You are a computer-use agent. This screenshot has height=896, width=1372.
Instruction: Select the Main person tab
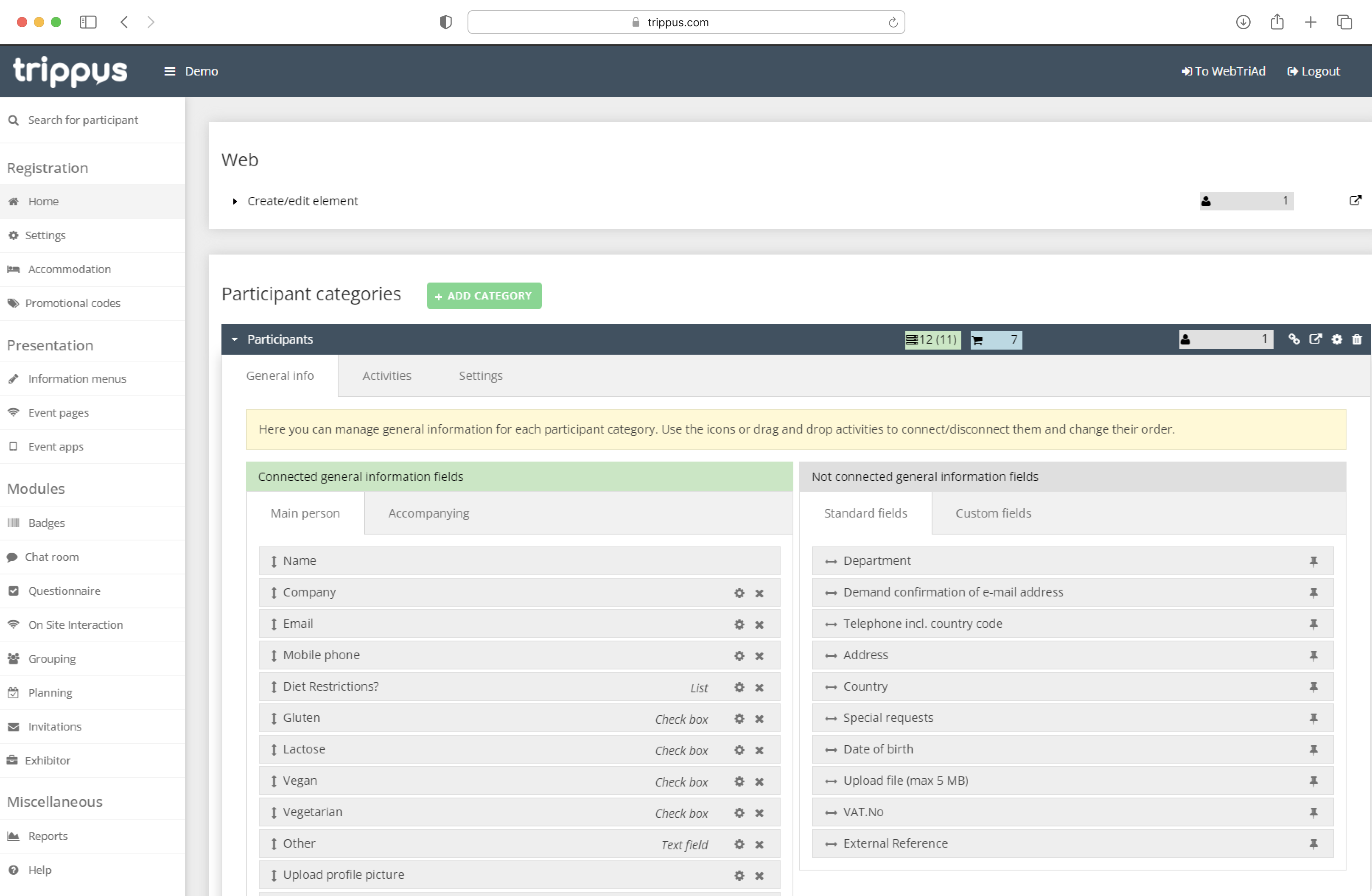point(305,513)
